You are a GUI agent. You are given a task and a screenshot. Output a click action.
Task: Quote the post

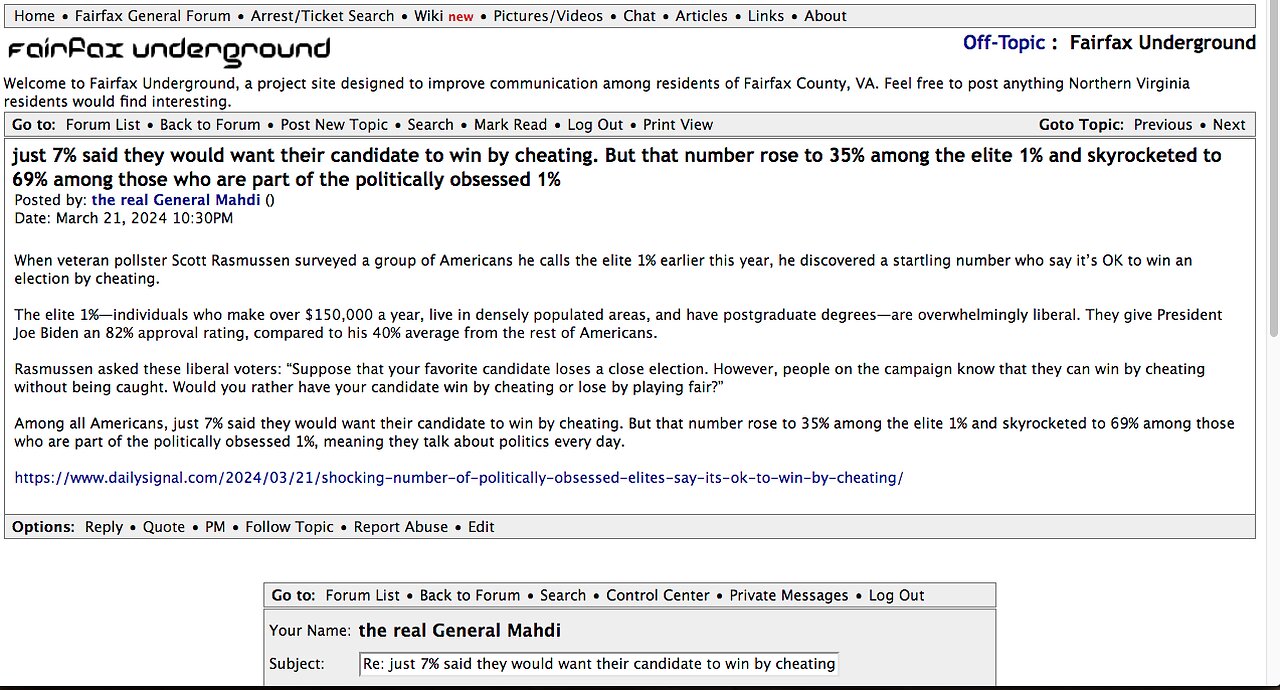pos(164,527)
